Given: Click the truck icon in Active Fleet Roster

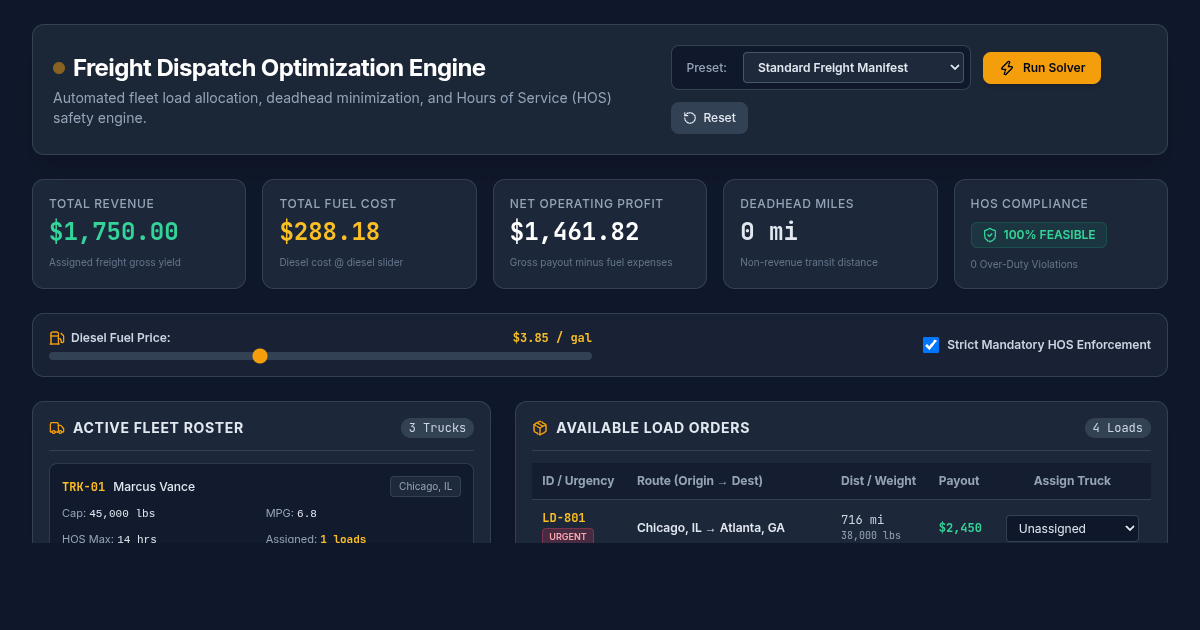Looking at the screenshot, I should [x=57, y=428].
